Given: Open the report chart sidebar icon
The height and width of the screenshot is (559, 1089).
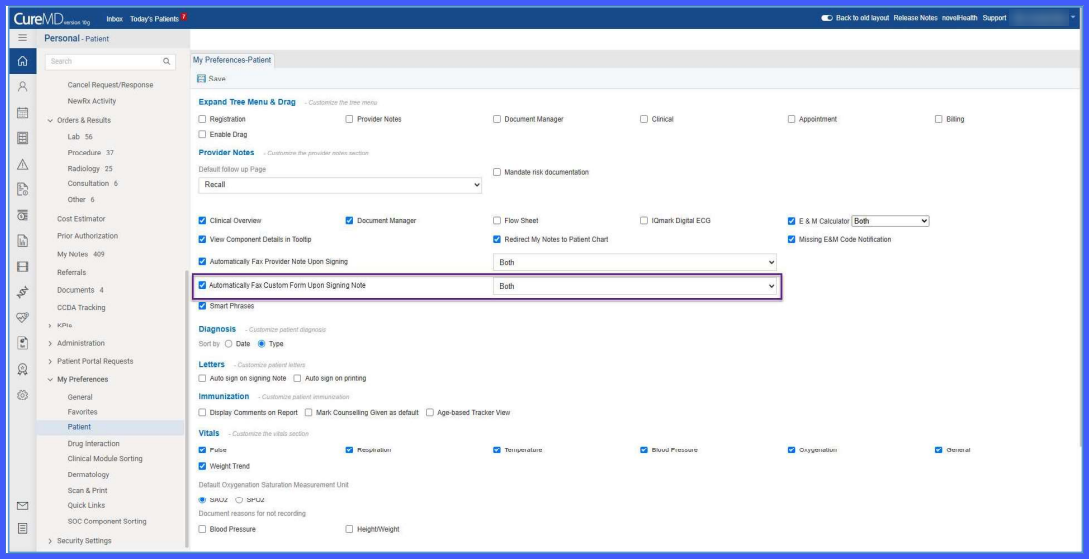Looking at the screenshot, I should 22,241.
